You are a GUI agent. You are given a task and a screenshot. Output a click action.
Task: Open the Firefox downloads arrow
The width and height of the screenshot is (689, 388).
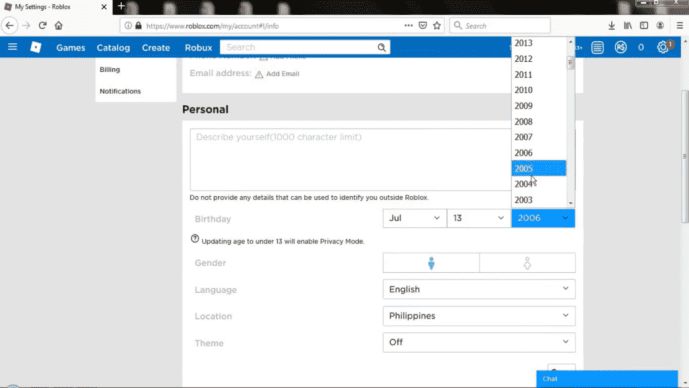(611, 25)
